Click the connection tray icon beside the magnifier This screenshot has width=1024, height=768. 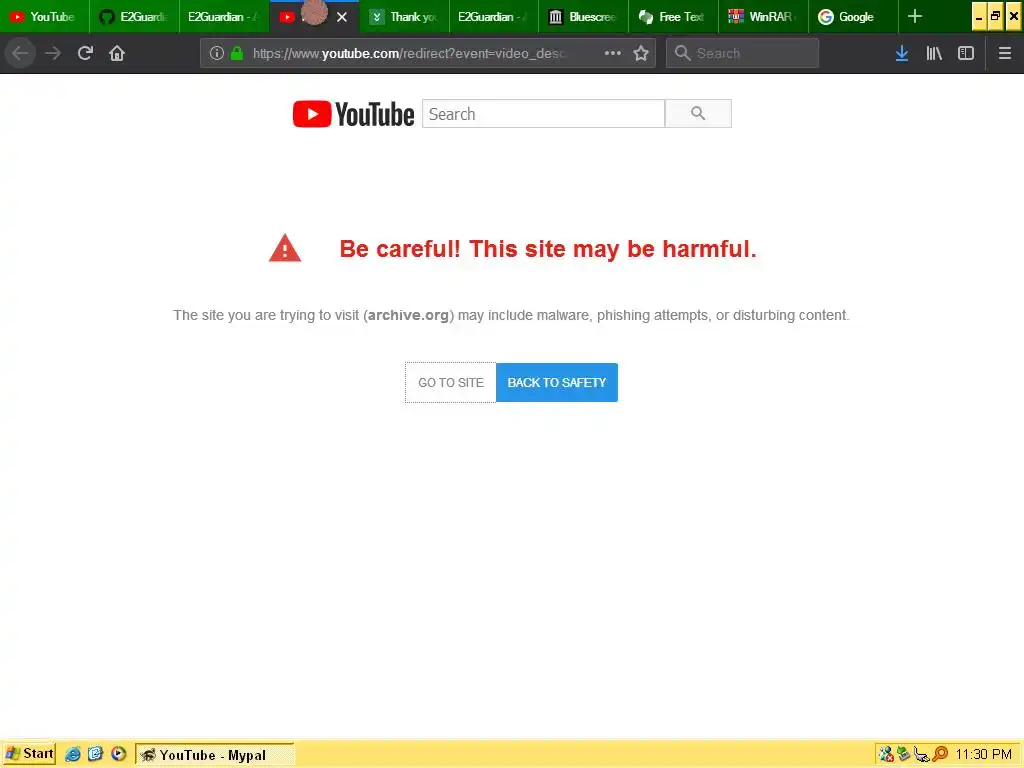(921, 754)
